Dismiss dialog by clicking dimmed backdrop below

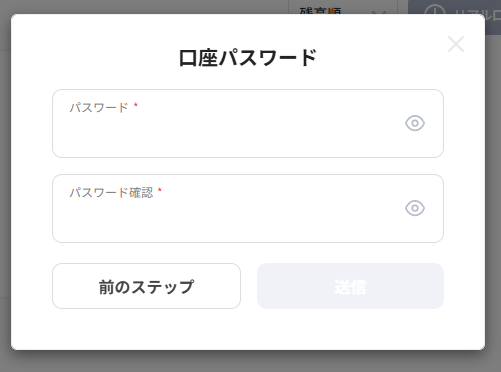click(248, 362)
